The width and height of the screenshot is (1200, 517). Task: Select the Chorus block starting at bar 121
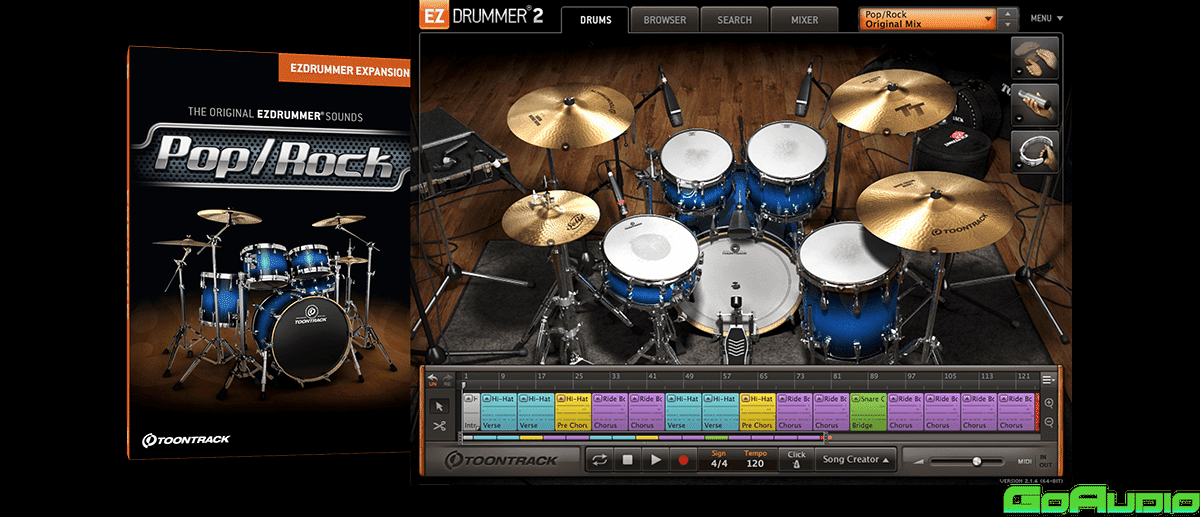click(x=1015, y=411)
